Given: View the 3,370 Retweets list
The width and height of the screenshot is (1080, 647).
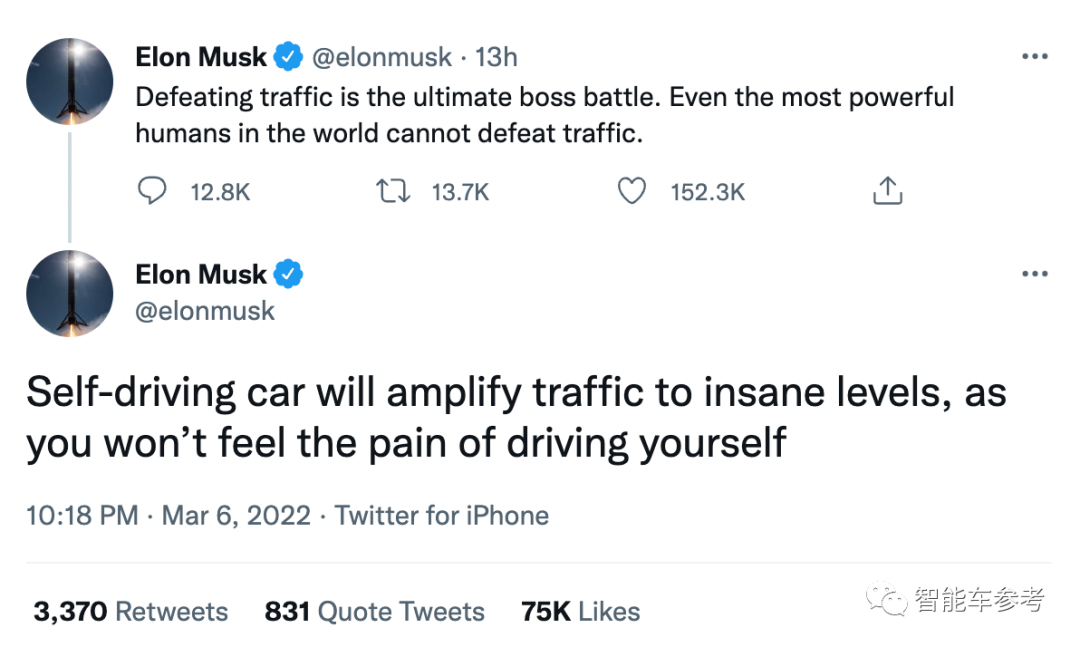Looking at the screenshot, I should coord(130,611).
